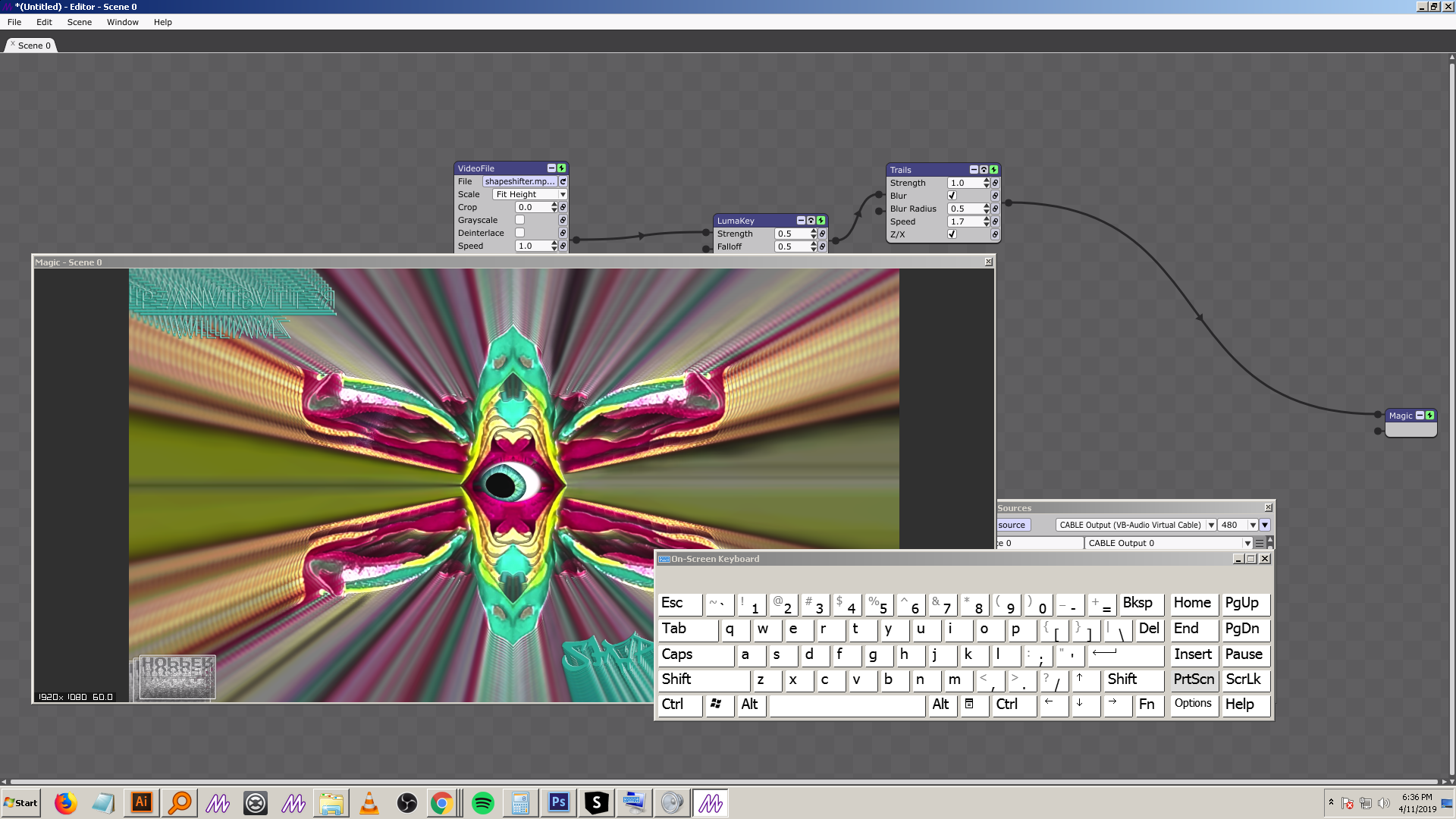Collapse the VideoFile node
This screenshot has height=819, width=1456.
click(551, 168)
